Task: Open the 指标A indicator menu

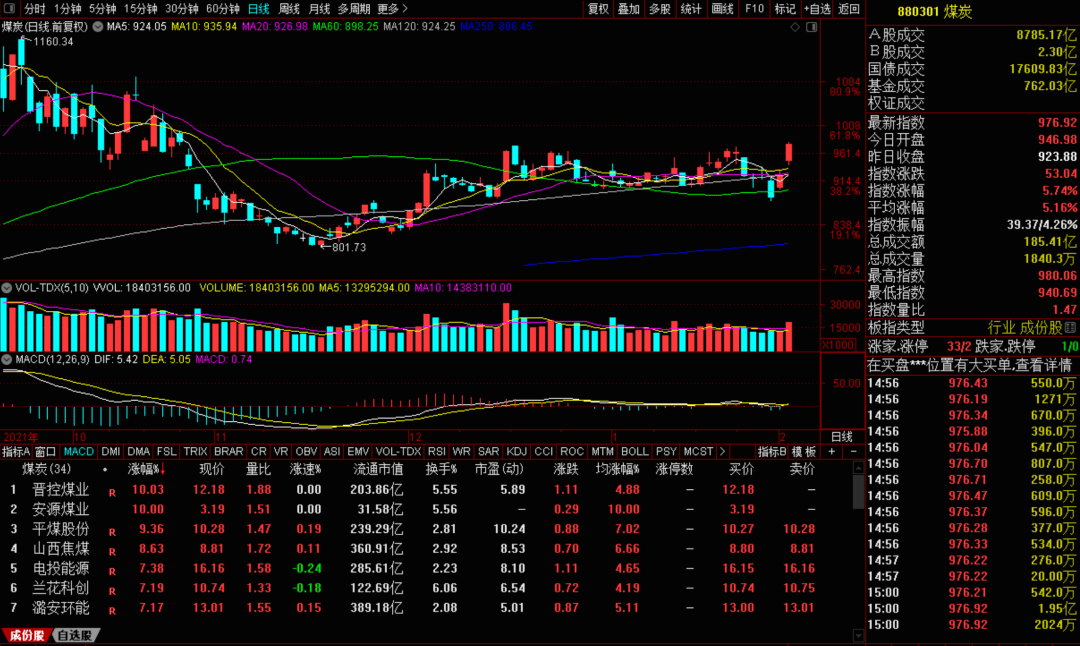Action: pos(16,452)
